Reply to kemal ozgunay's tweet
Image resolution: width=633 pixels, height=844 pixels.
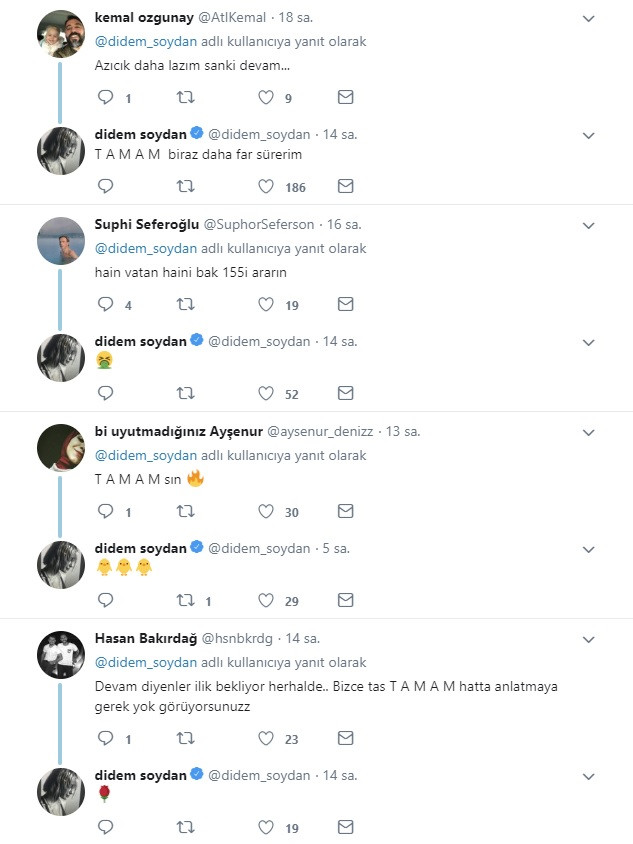point(105,97)
